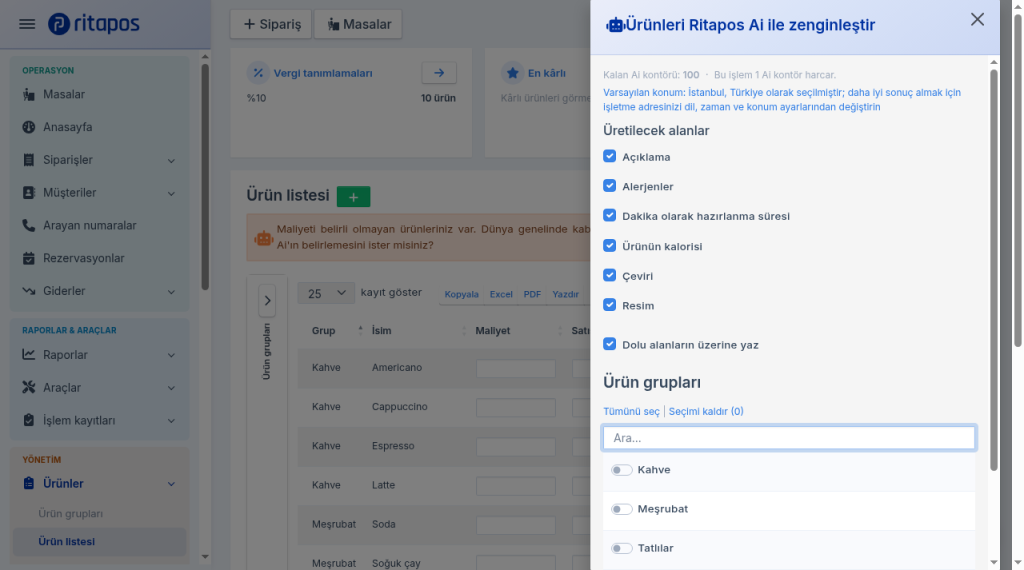Expand the Araçlar menu chevron
This screenshot has height=570, width=1024.
point(171,388)
